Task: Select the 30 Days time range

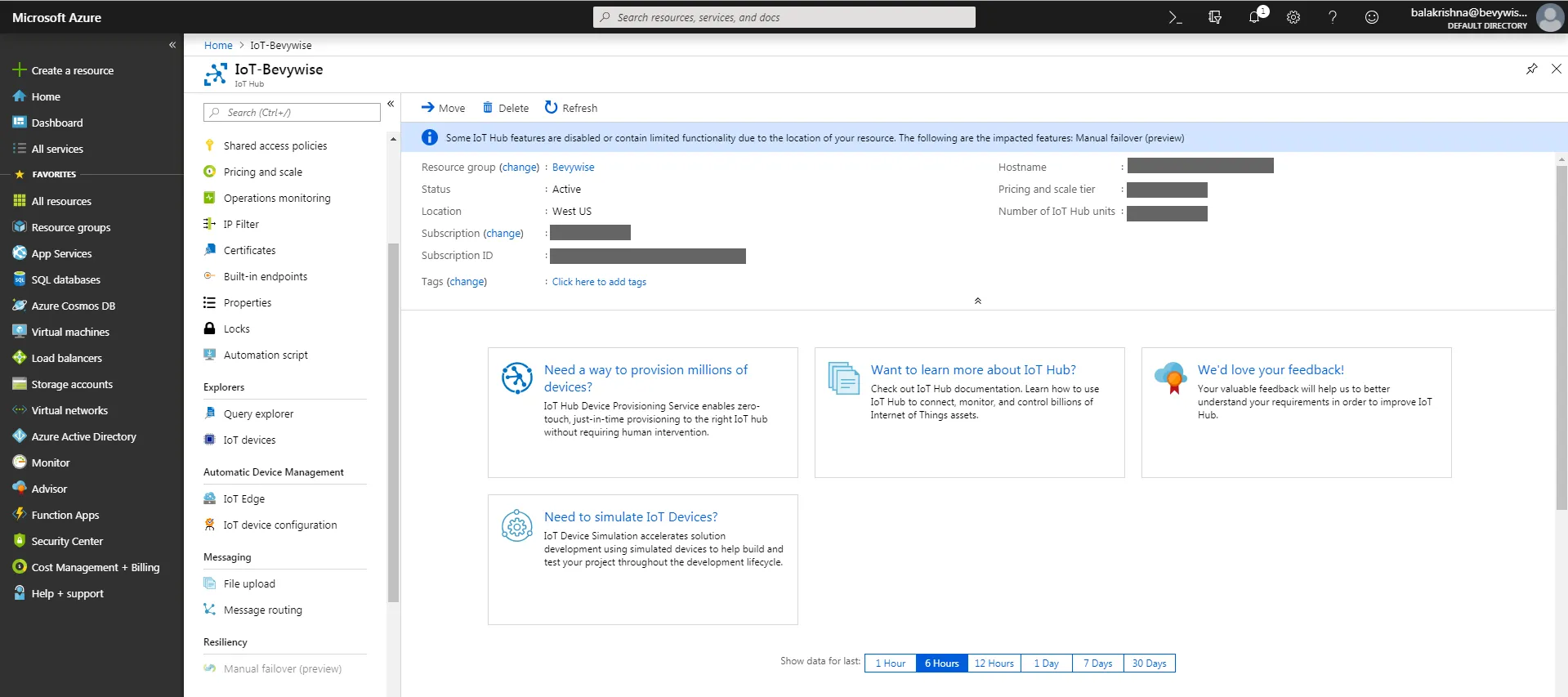Action: 1149,663
